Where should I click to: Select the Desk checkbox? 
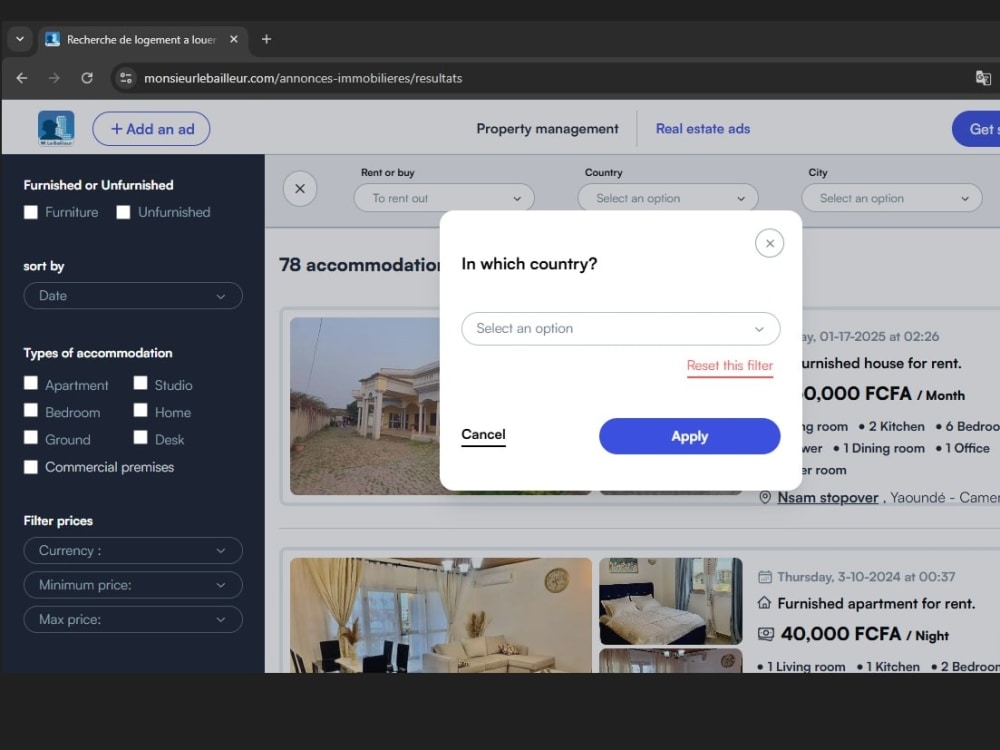point(140,438)
